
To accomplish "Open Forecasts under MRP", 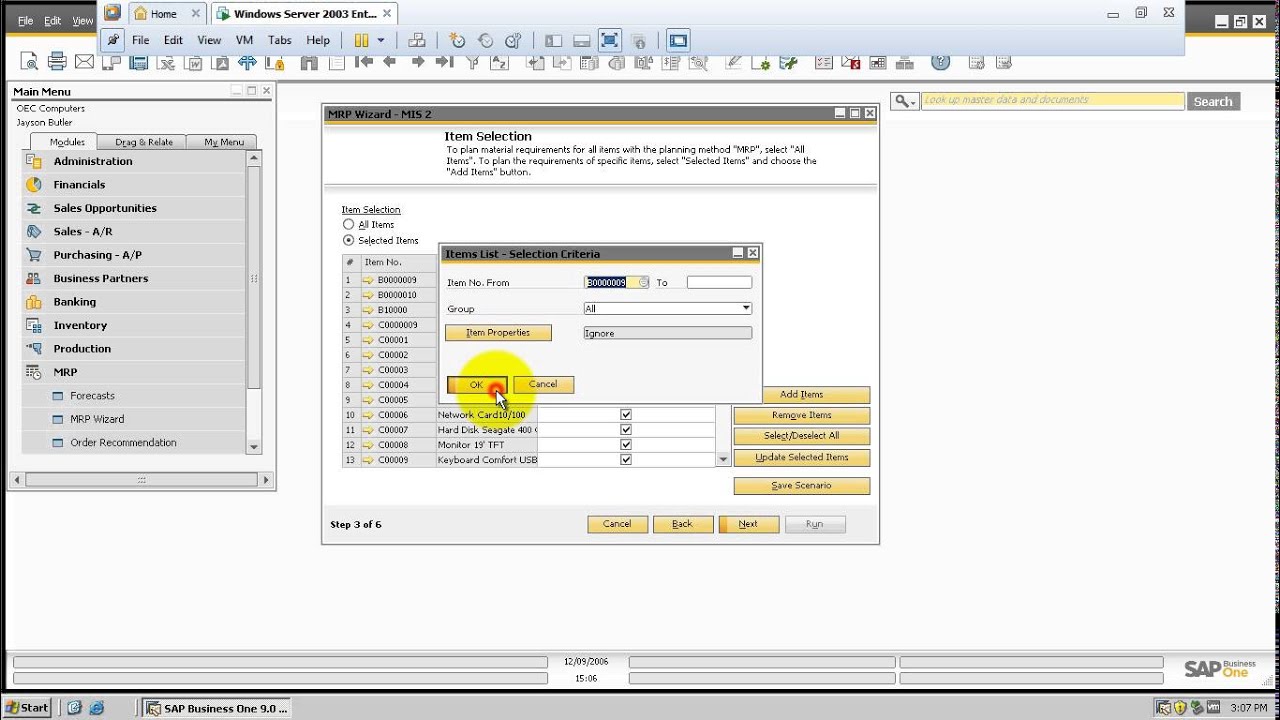I will tap(92, 396).
